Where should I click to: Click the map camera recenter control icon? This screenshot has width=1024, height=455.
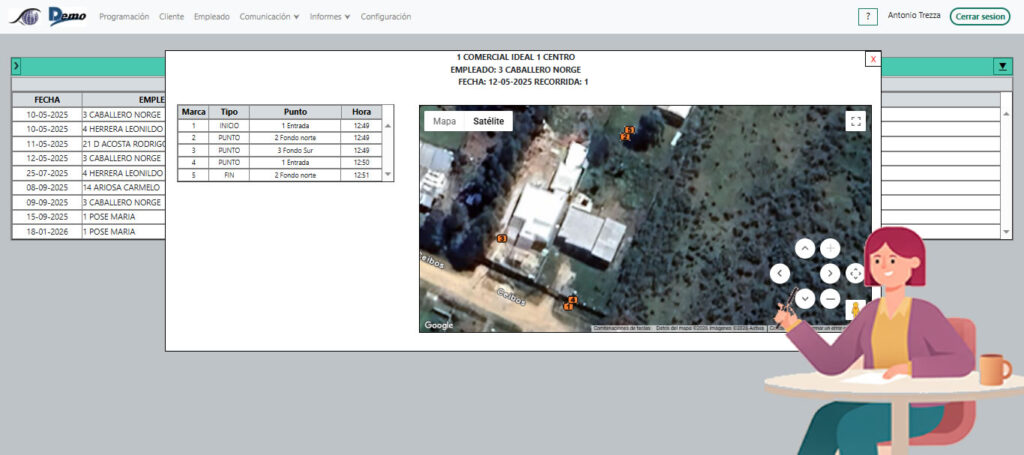[854, 273]
